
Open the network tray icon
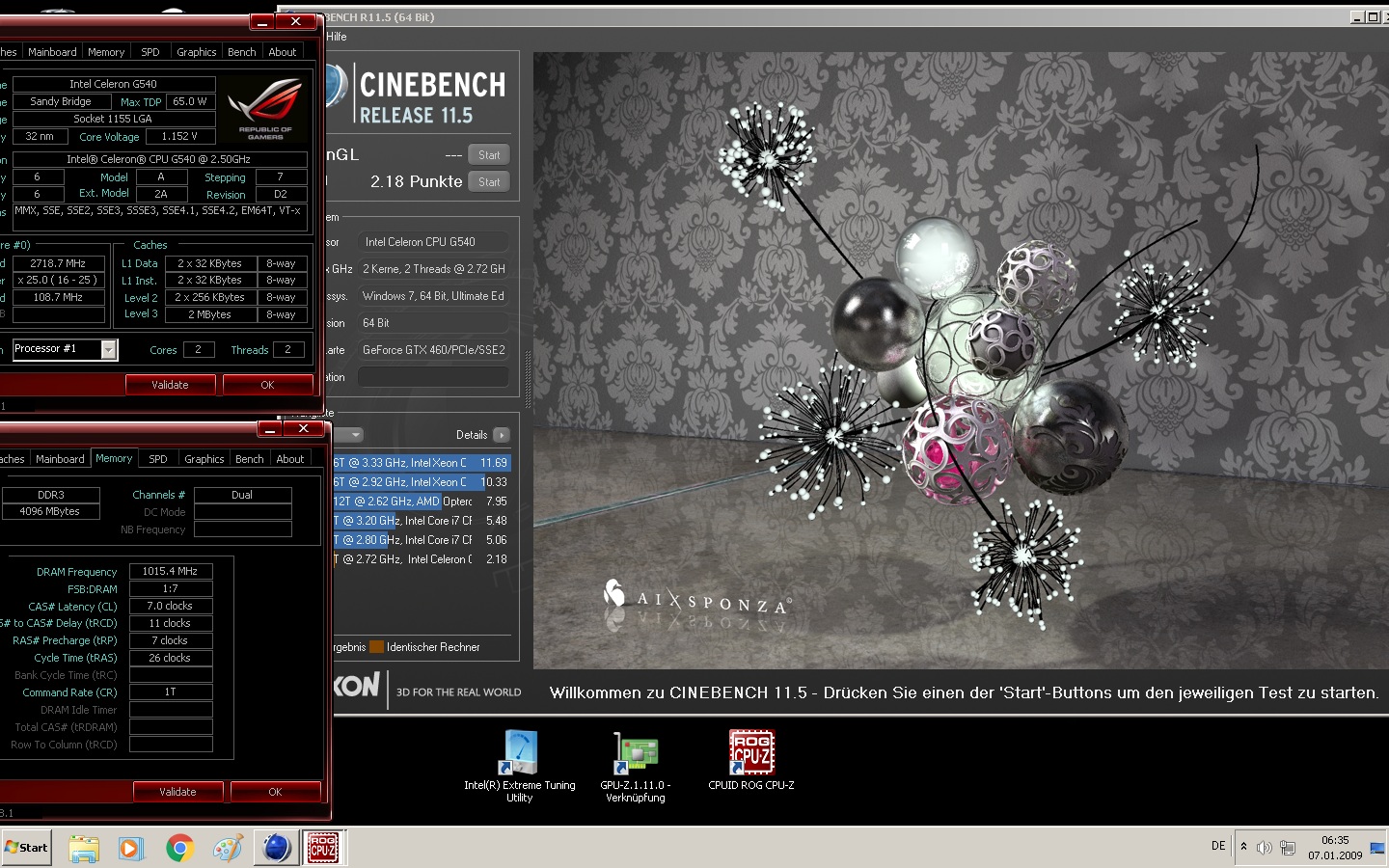click(x=1288, y=848)
